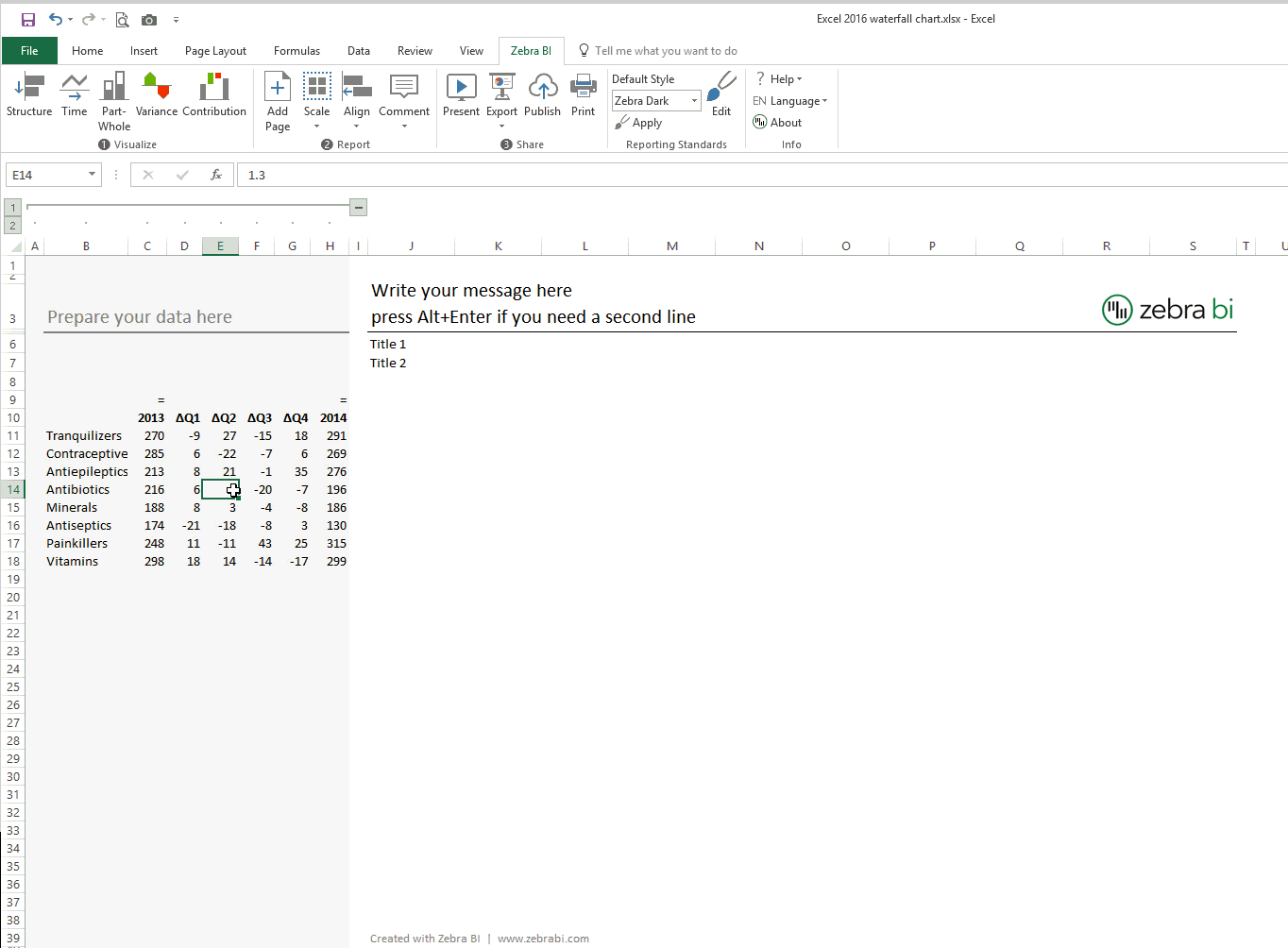Open the Undo history dropdown arrow

coord(70,19)
